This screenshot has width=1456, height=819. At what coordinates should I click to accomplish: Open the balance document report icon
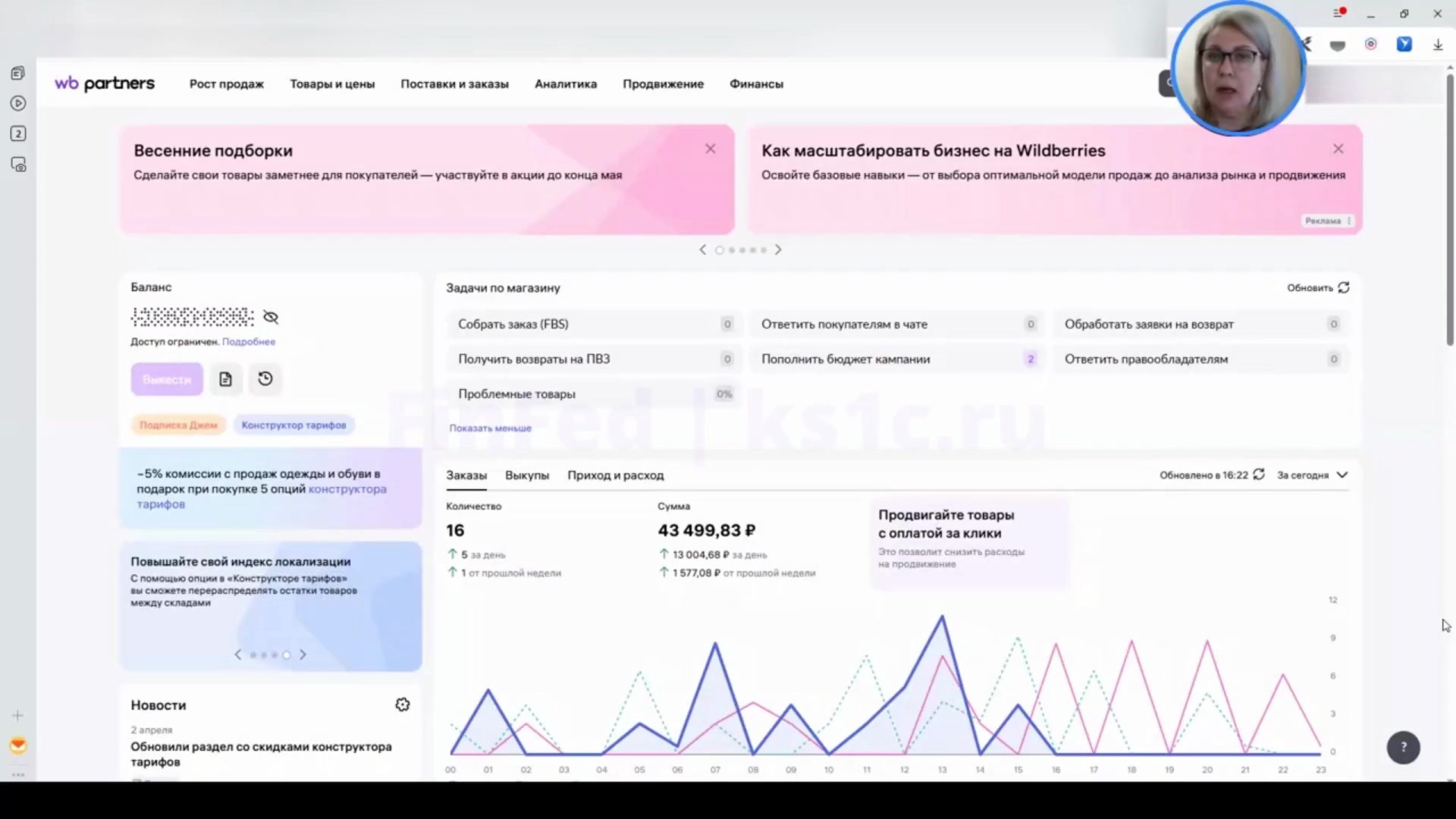[x=225, y=379]
